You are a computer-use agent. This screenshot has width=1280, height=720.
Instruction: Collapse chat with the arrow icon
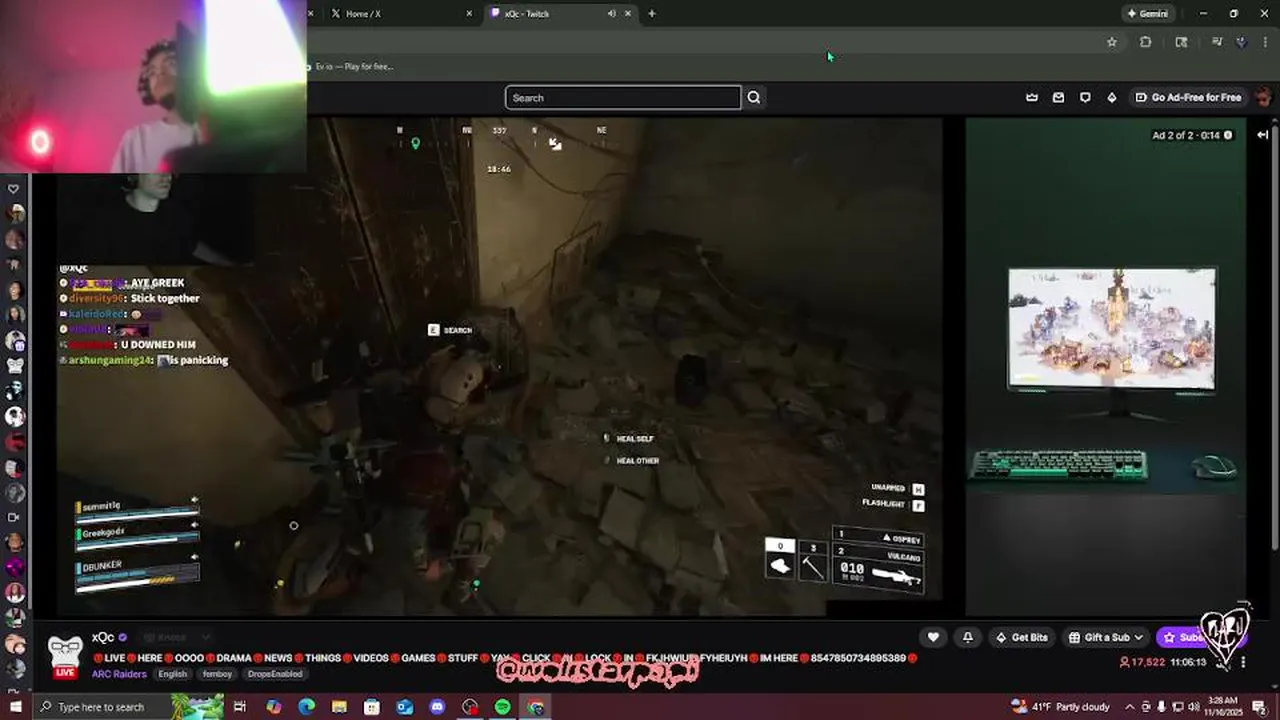click(x=1263, y=134)
